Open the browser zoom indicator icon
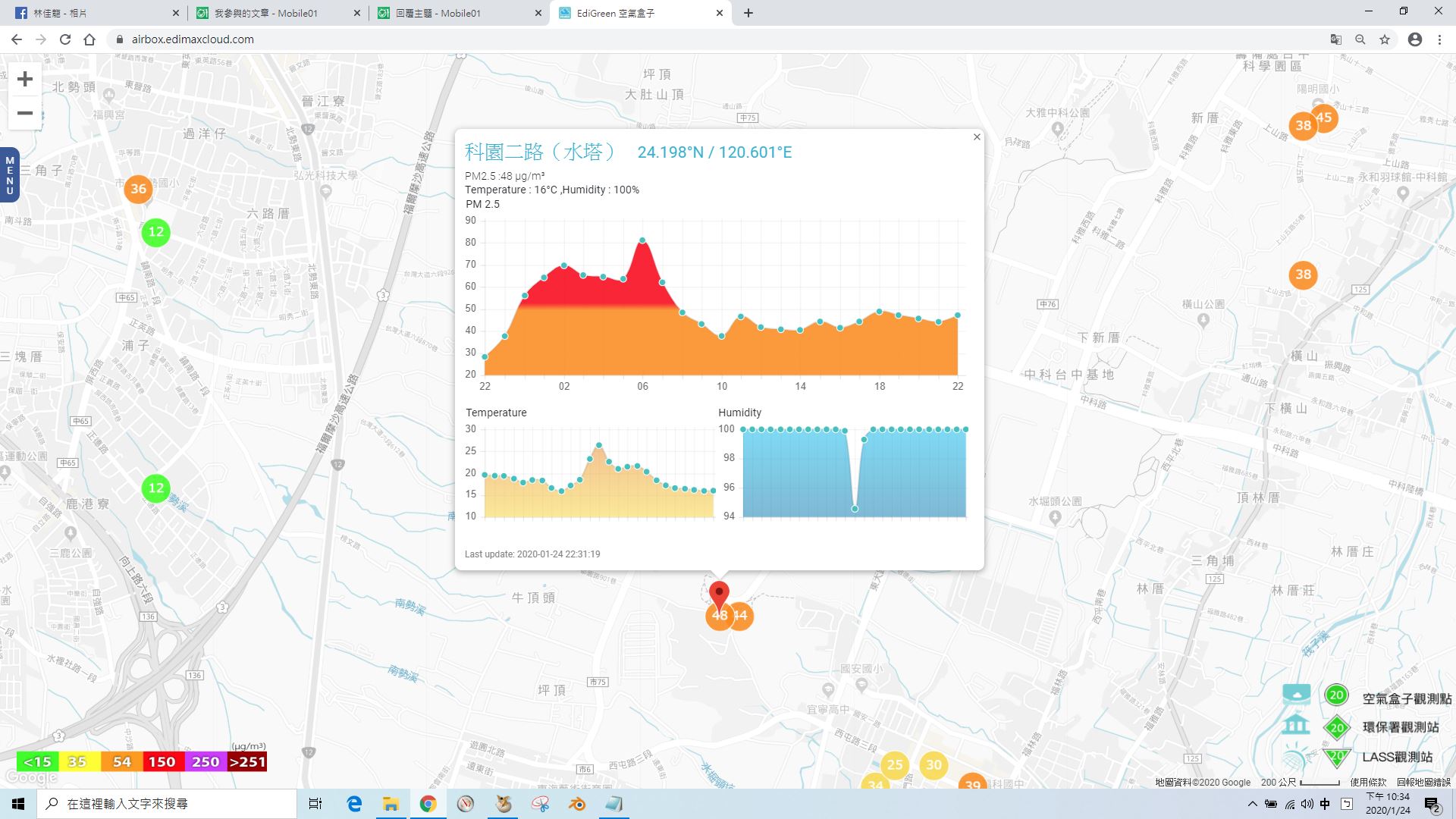Screen dimensions: 1456x819 pos(1360,39)
